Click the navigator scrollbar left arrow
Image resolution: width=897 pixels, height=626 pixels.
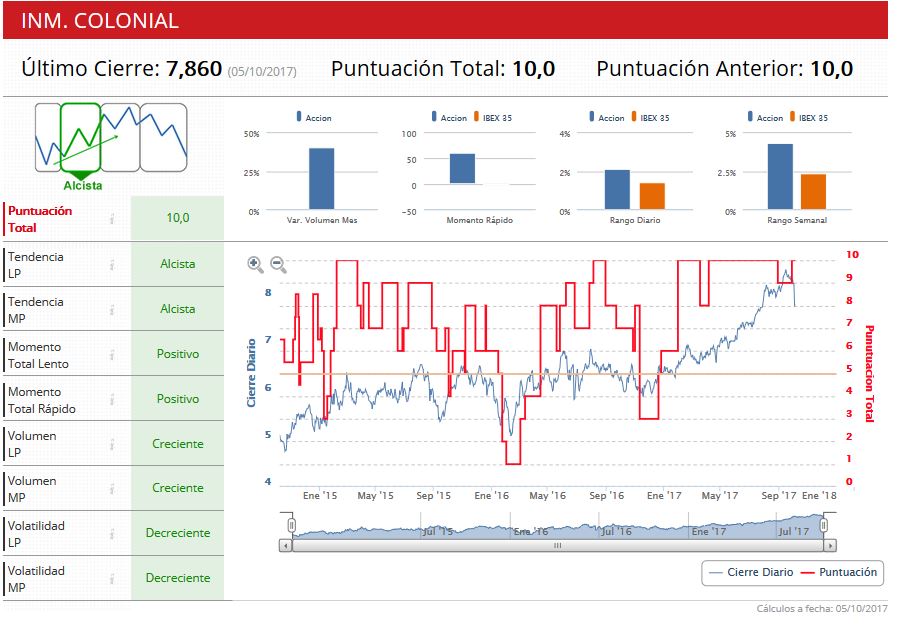285,546
